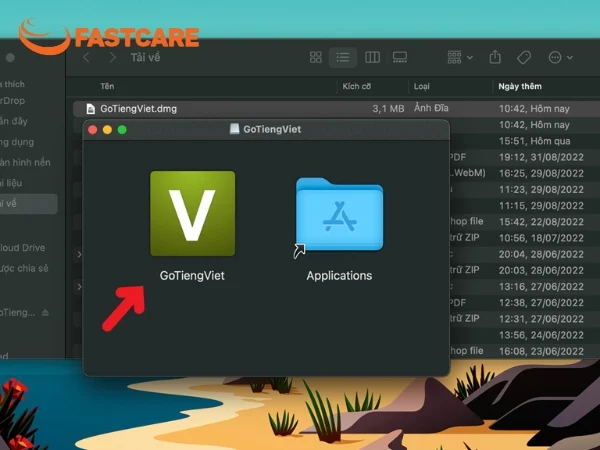Open the GoTiengViet app icon
600x450 pixels.
point(192,214)
